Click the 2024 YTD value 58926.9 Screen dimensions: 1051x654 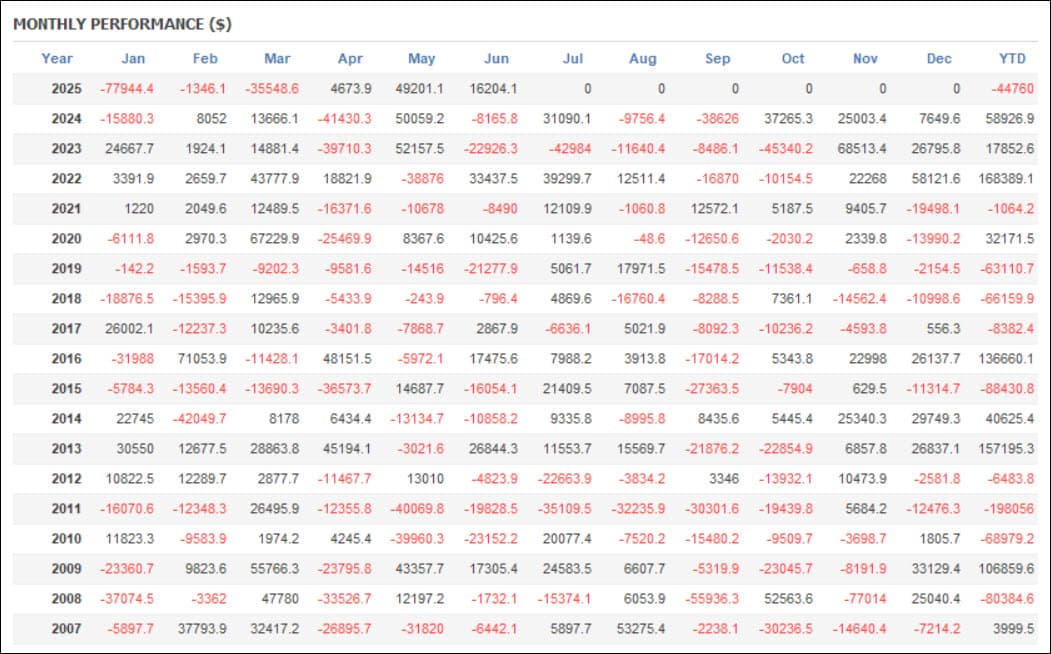(1009, 119)
